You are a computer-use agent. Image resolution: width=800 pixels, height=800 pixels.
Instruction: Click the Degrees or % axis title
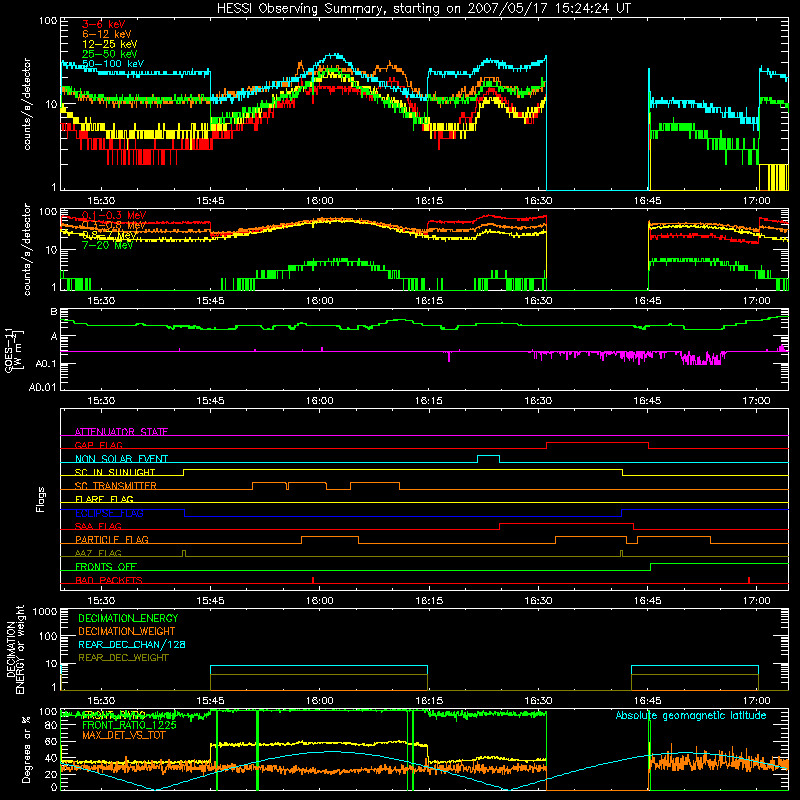(26, 749)
